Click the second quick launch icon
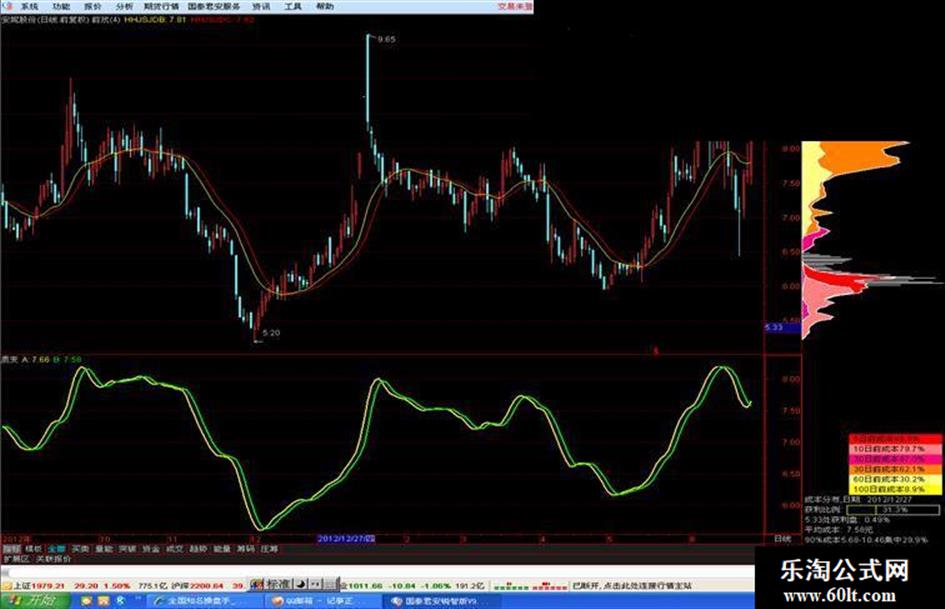 click(x=104, y=601)
